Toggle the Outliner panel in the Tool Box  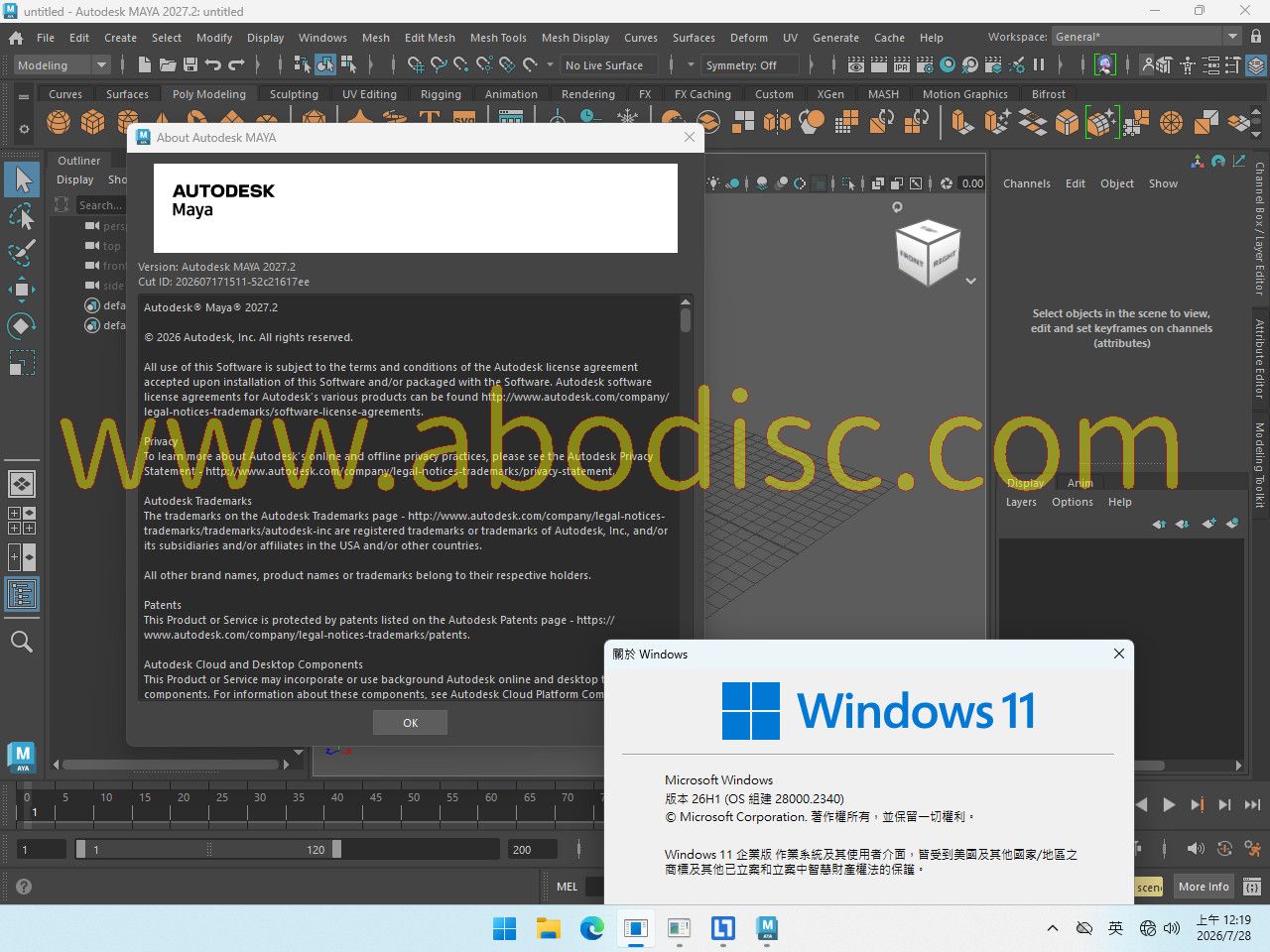point(22,594)
